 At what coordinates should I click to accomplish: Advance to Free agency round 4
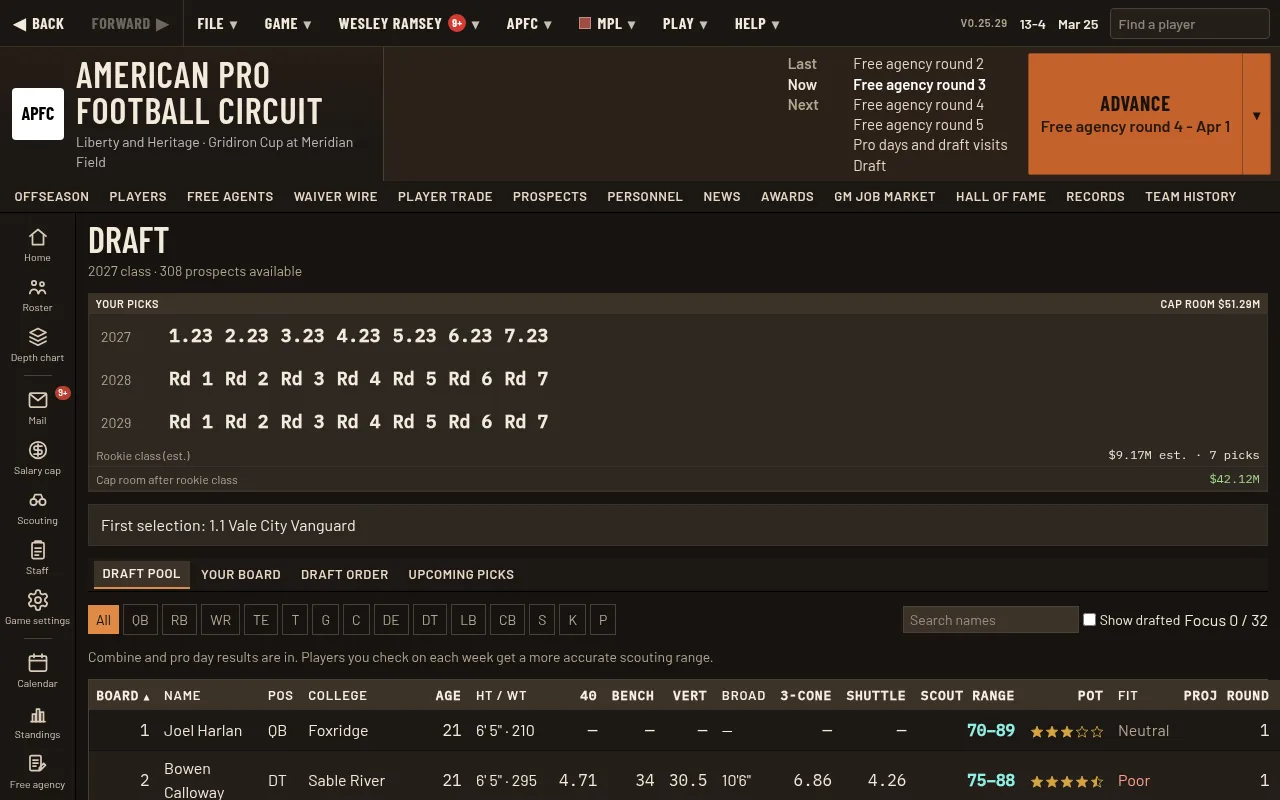(1135, 114)
